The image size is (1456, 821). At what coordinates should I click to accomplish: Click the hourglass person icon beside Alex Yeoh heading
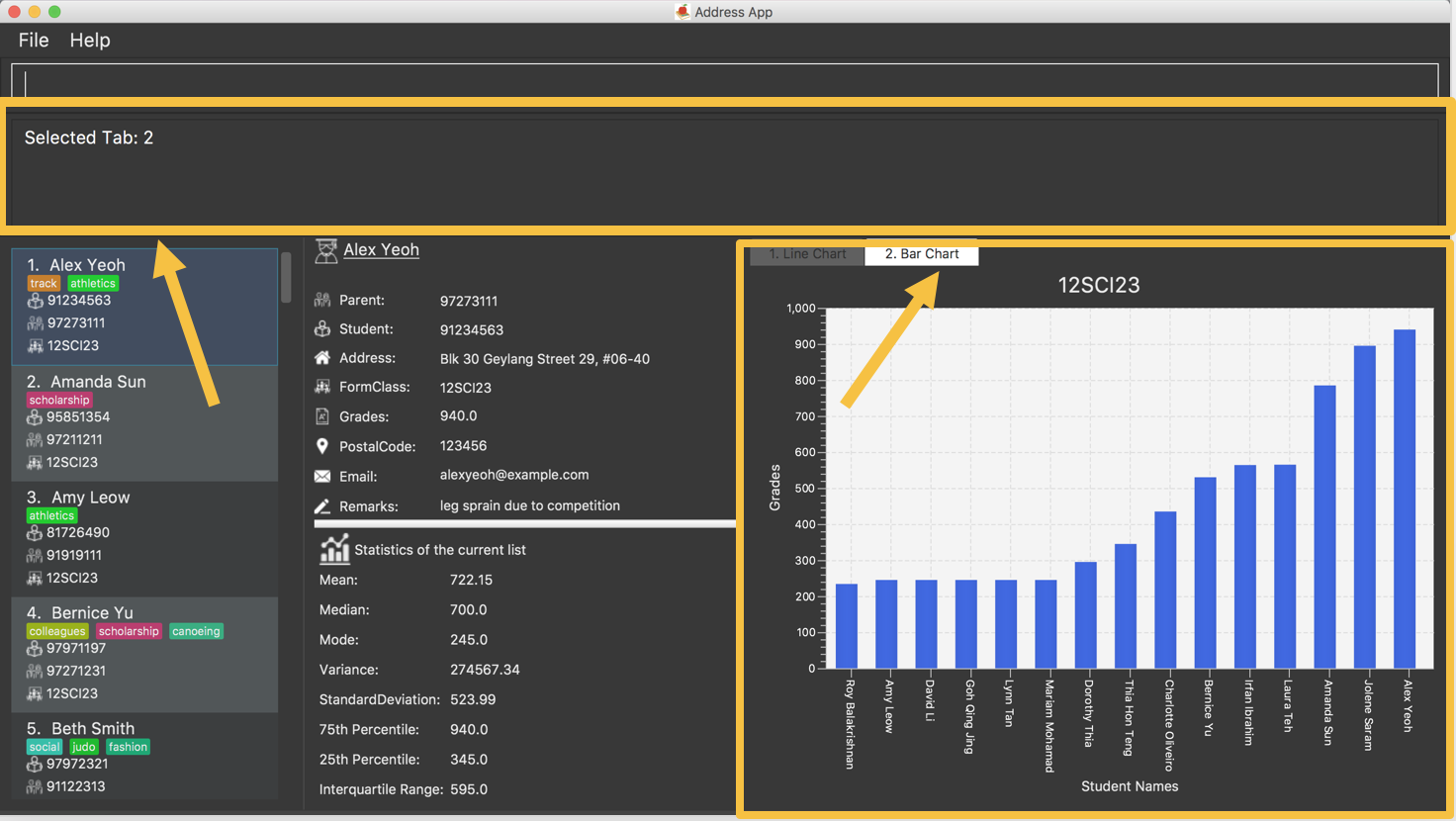pos(325,251)
